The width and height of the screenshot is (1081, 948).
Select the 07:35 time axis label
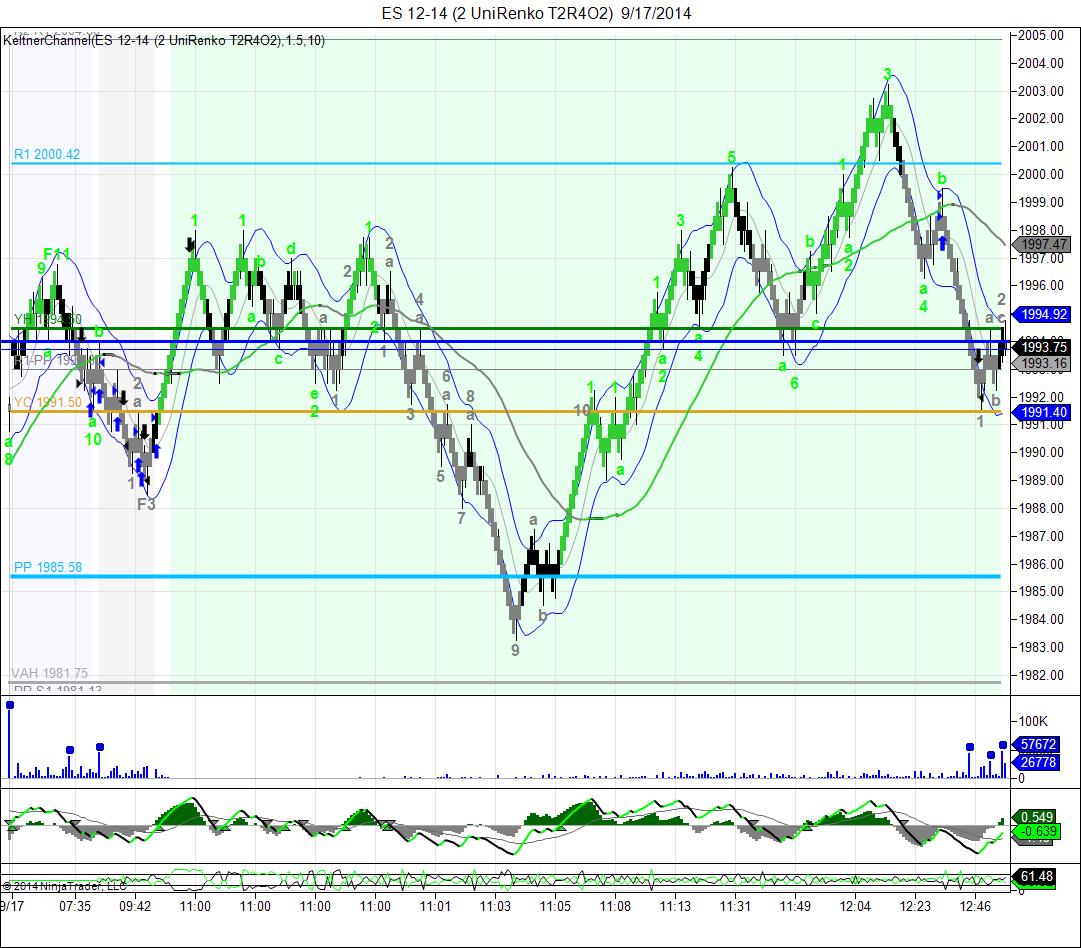tap(74, 906)
